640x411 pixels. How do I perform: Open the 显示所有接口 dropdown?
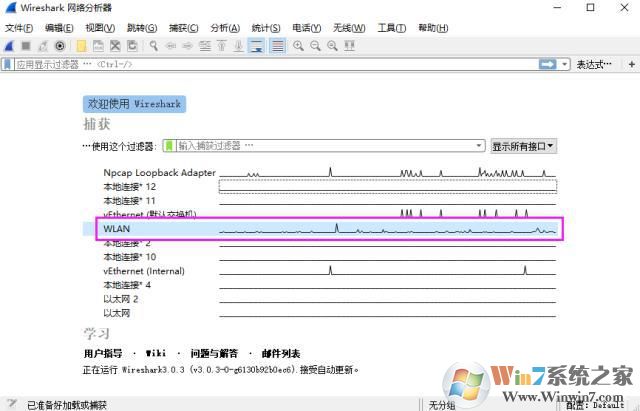coord(523,146)
